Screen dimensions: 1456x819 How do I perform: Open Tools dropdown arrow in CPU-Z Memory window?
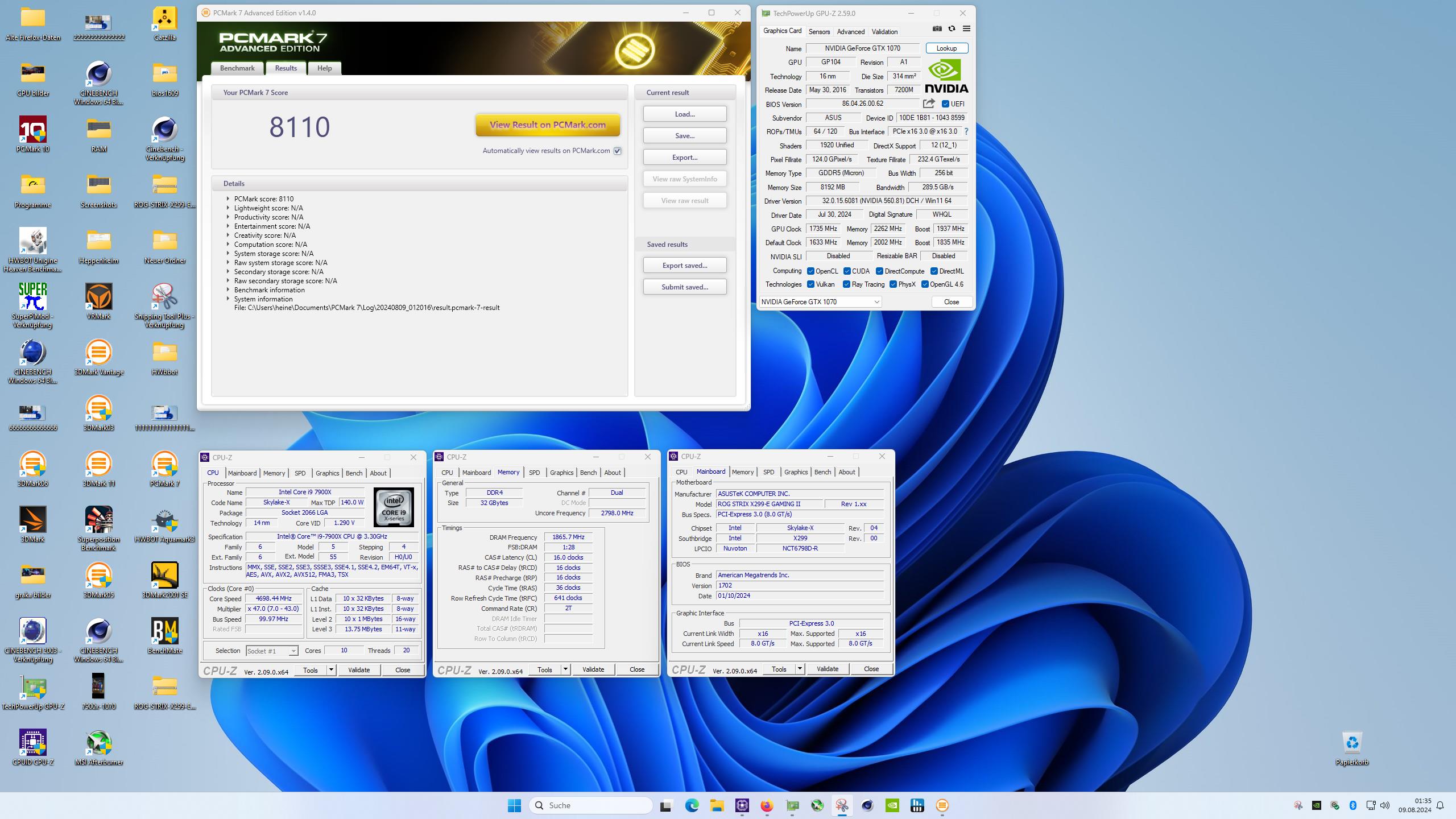point(565,669)
